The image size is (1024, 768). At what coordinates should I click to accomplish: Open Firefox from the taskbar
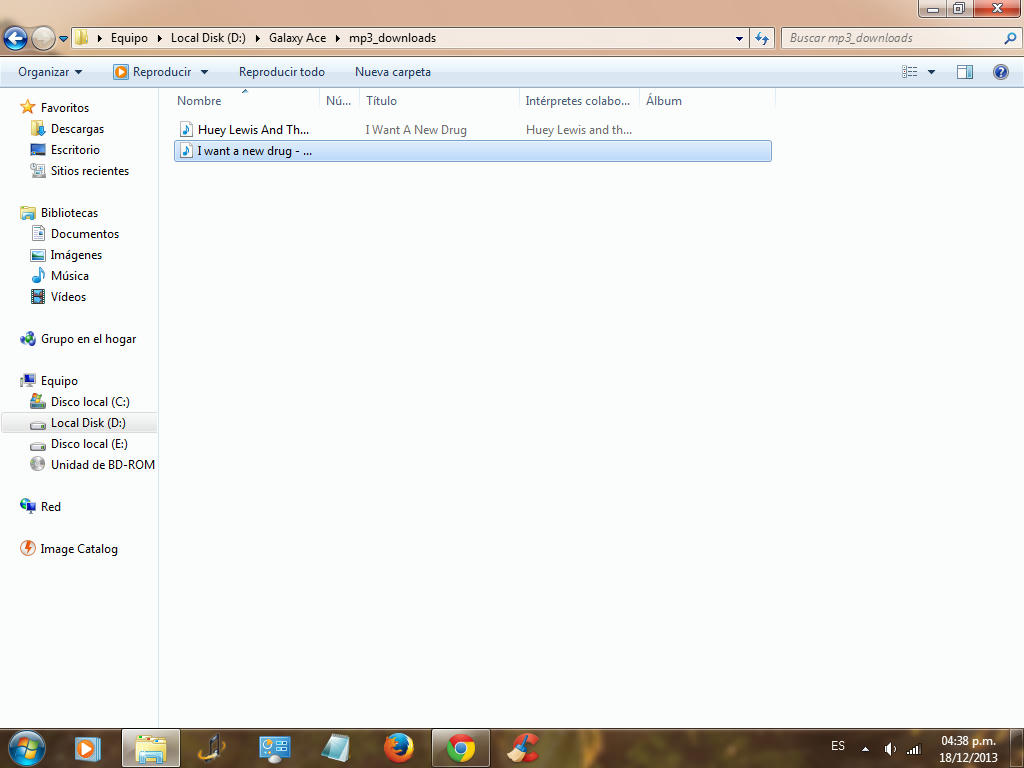(x=399, y=748)
